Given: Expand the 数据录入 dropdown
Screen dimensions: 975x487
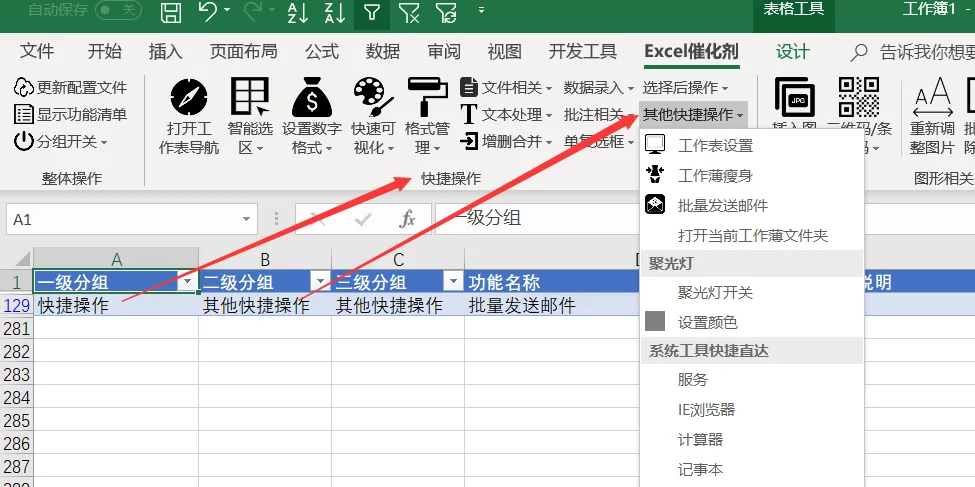Looking at the screenshot, I should point(599,88).
